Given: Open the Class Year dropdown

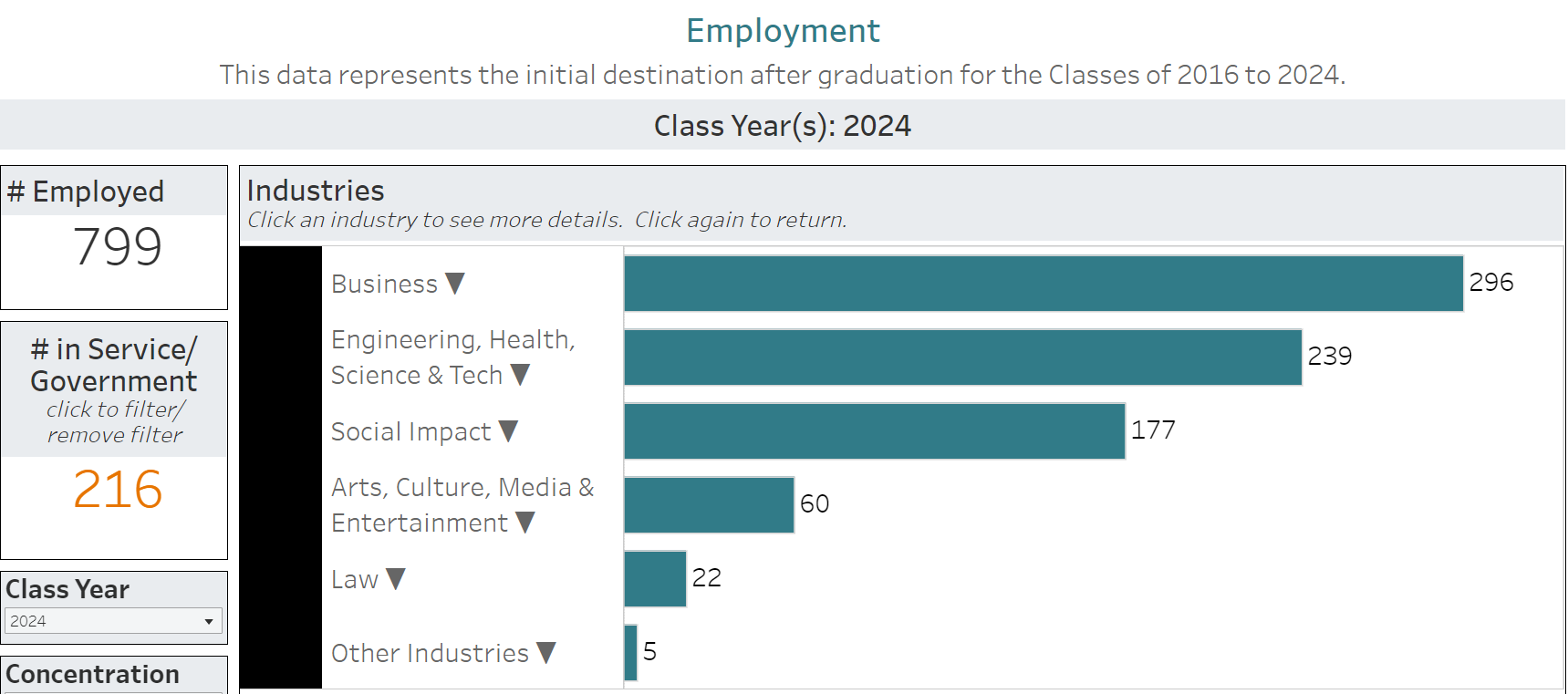Looking at the screenshot, I should tap(113, 621).
